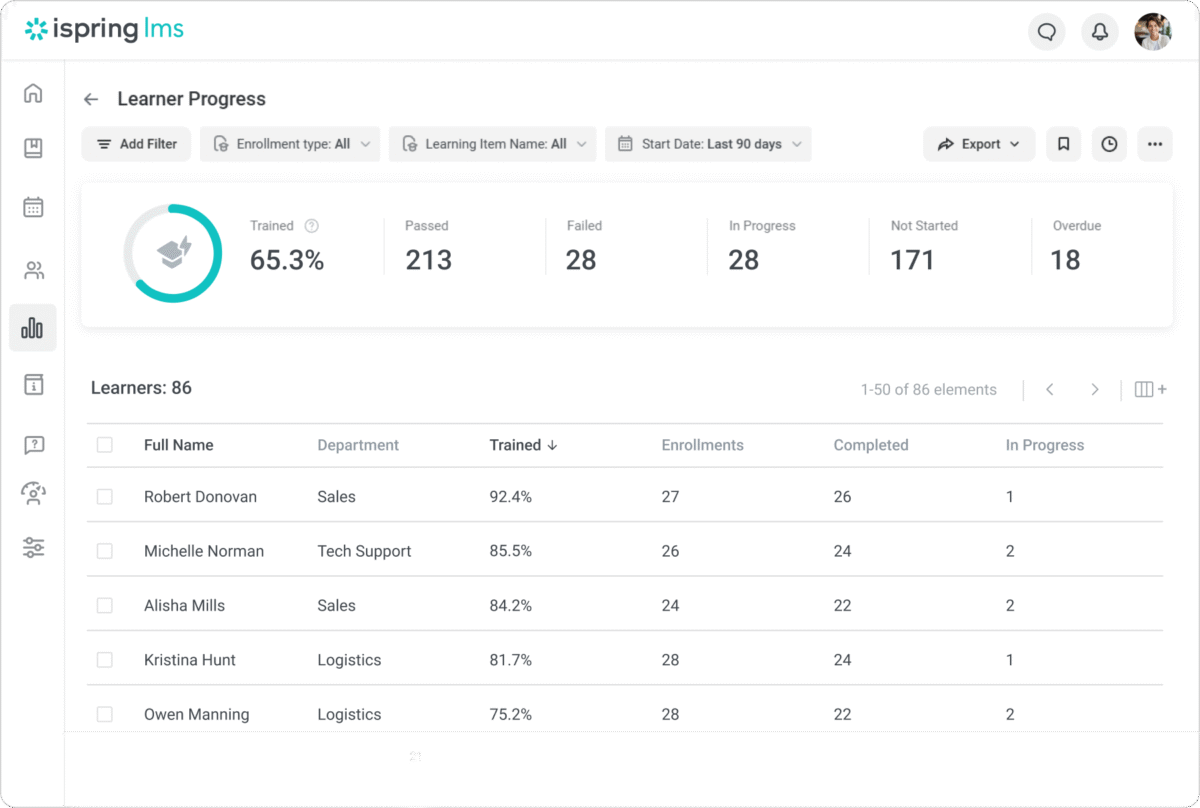This screenshot has width=1200, height=808.
Task: Open the calendar icon in sidebar
Action: (x=33, y=208)
